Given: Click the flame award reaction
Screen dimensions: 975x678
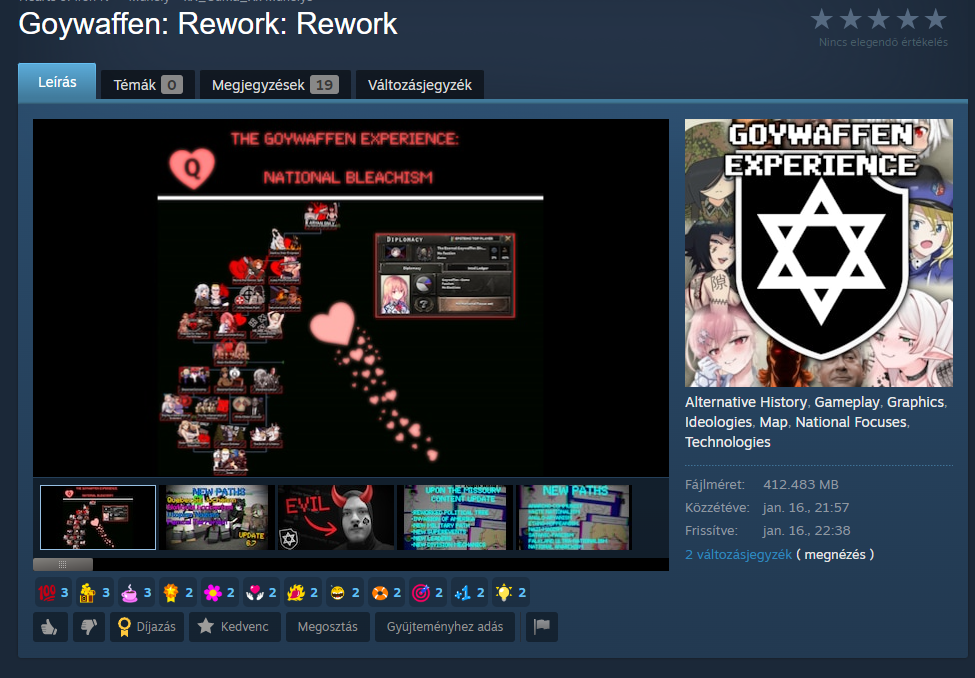Looking at the screenshot, I should click(x=296, y=593).
